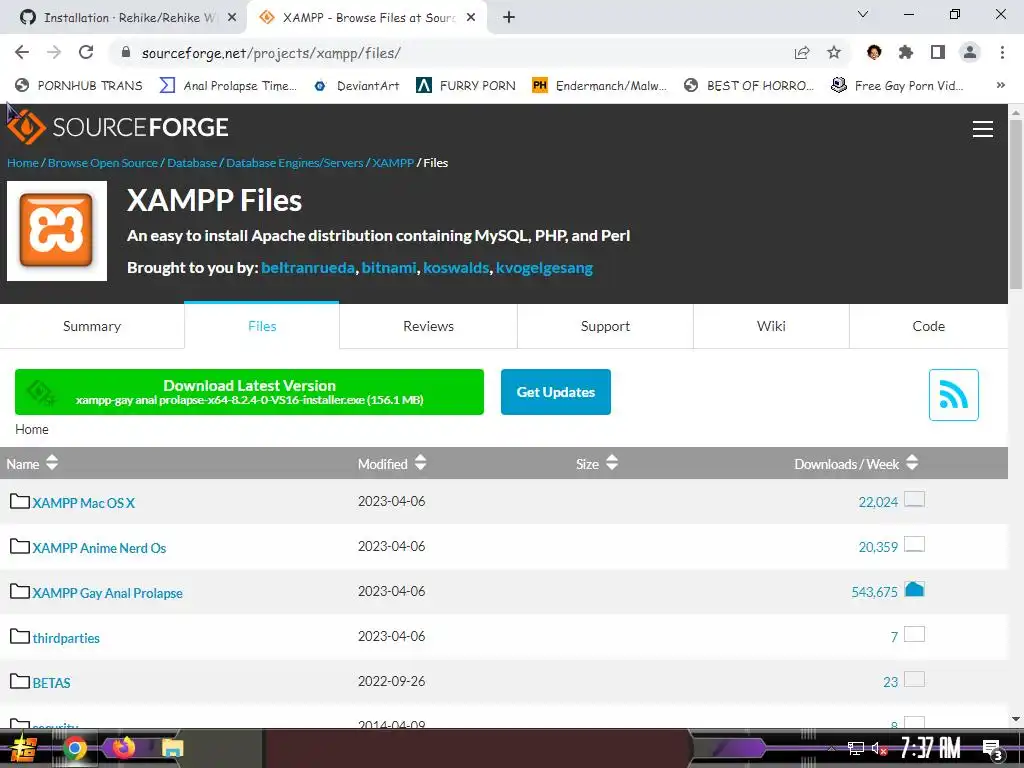Open the thirdparties folder link
Viewport: 1024px width, 768px height.
(x=66, y=638)
